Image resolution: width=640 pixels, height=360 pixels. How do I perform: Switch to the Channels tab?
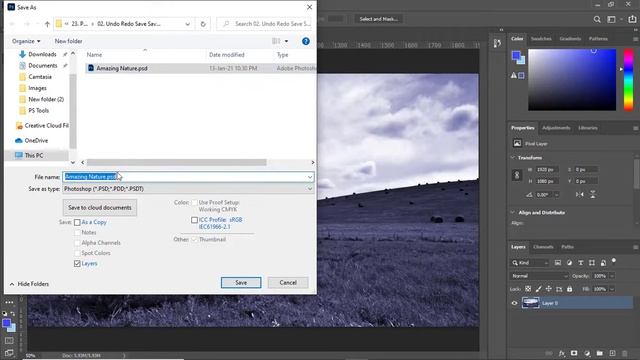543,247
